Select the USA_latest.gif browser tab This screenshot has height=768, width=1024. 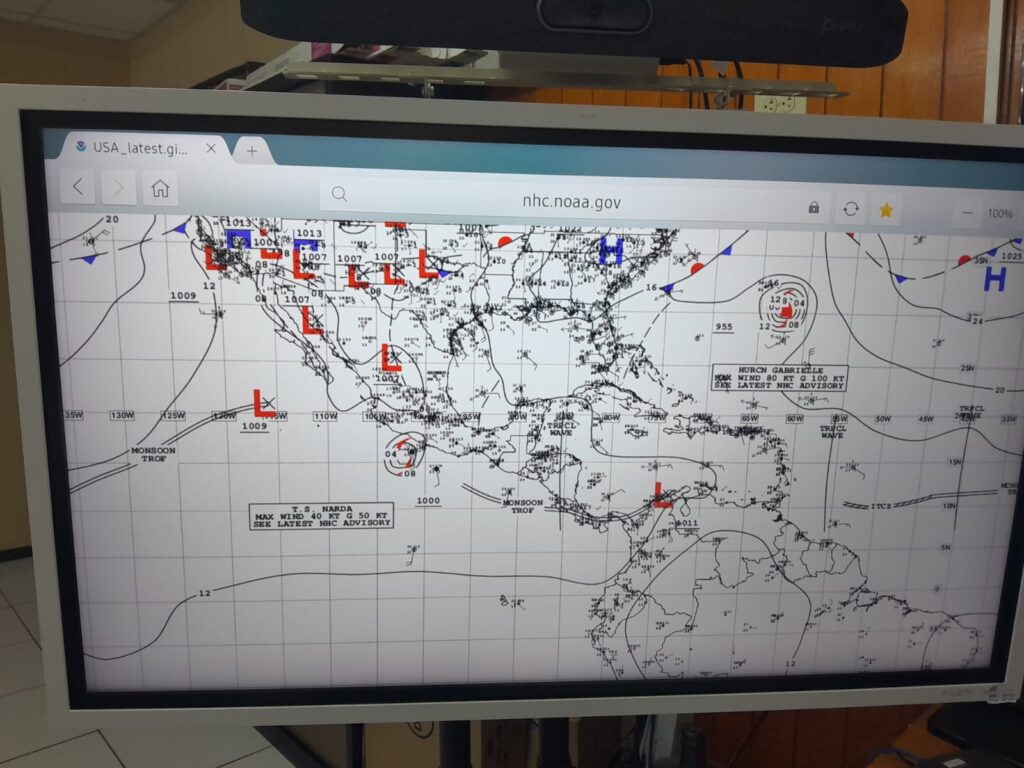[140, 147]
